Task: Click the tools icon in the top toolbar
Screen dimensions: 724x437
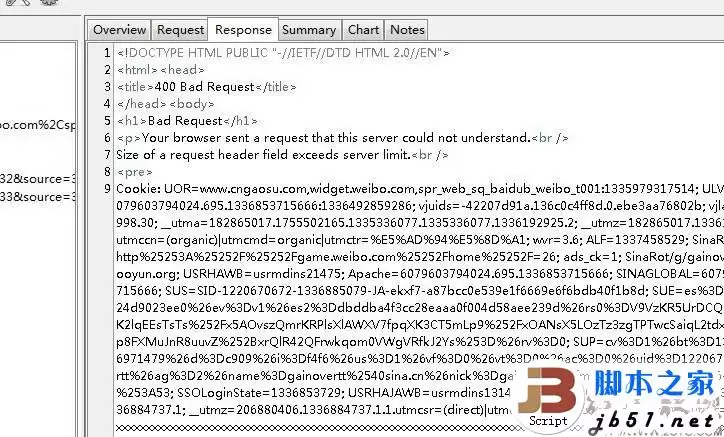Action: pos(18,2)
